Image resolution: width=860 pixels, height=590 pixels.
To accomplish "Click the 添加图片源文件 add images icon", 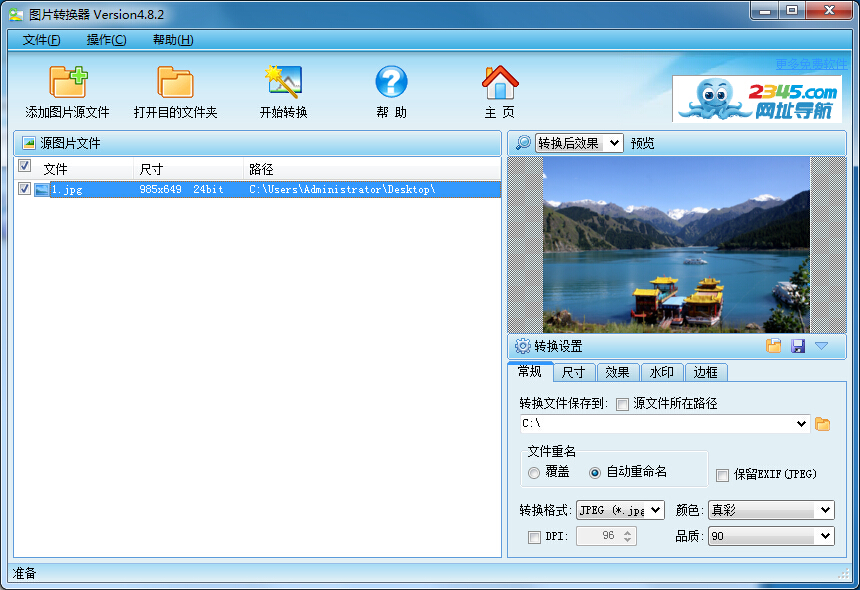I will [x=68, y=82].
